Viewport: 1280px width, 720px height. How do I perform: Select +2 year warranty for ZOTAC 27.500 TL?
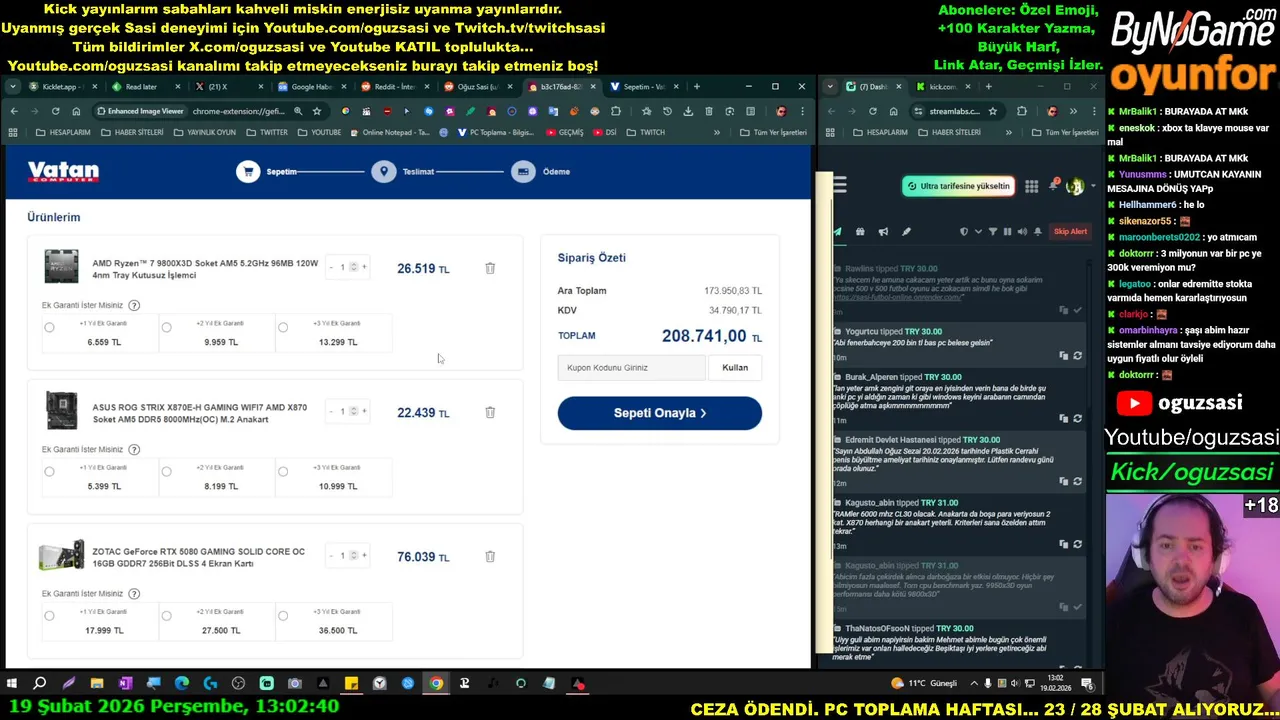(166, 615)
